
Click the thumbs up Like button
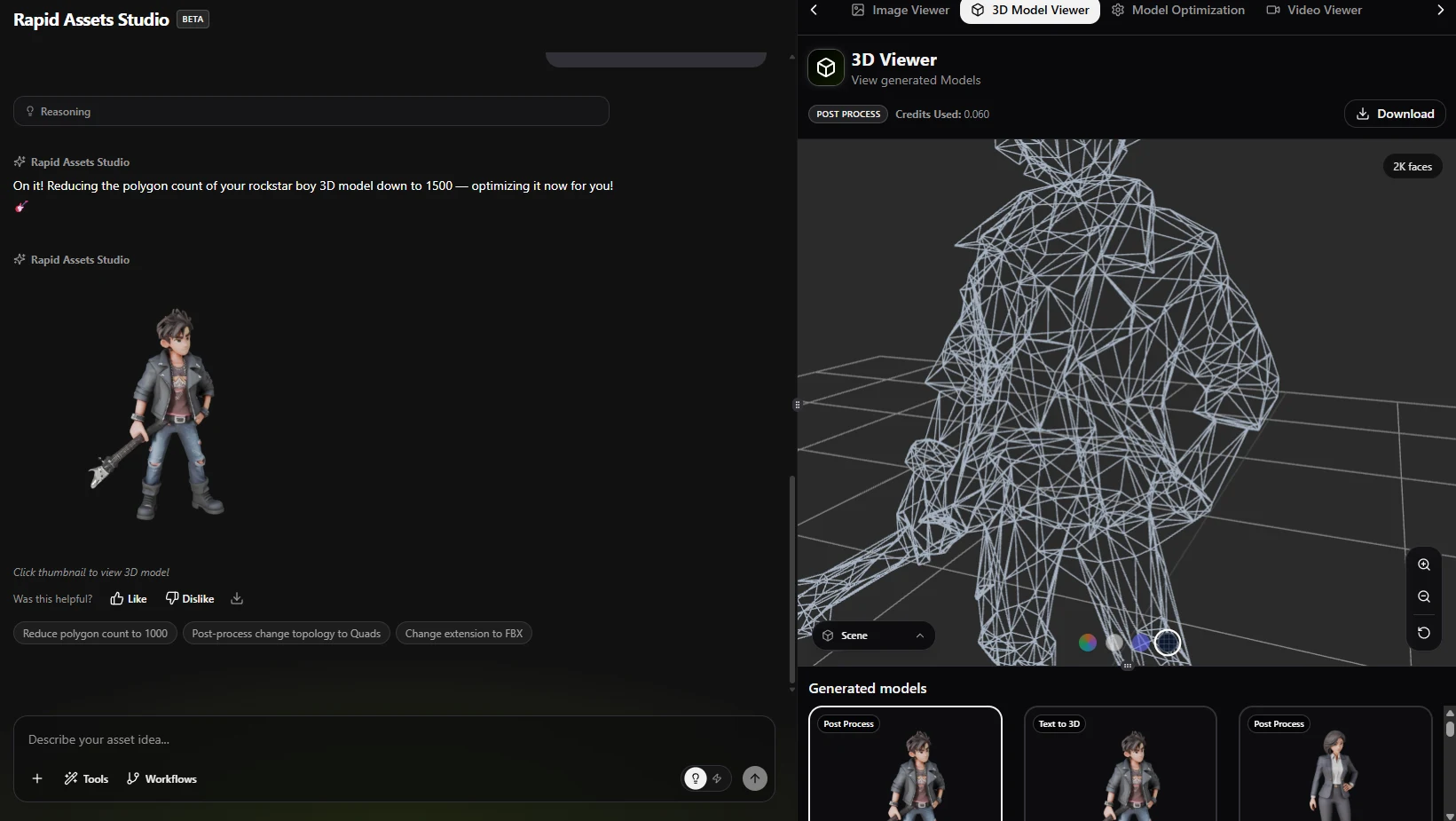tap(129, 598)
